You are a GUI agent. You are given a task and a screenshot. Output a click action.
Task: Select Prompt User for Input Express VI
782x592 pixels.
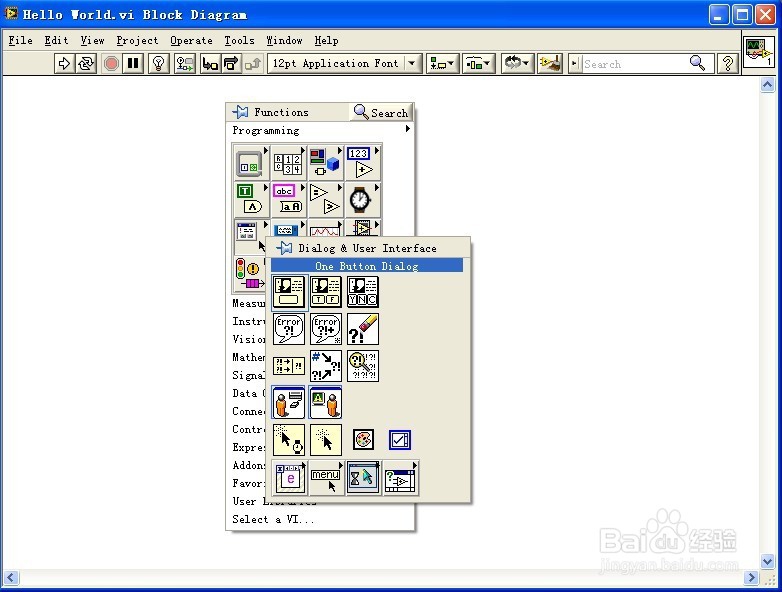289,402
